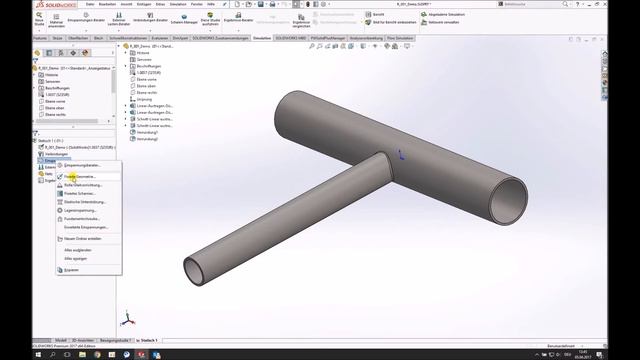Viewport: 640px width, 360px height.
Task: Switch to the Skizze ribbon tab
Action: (57, 38)
